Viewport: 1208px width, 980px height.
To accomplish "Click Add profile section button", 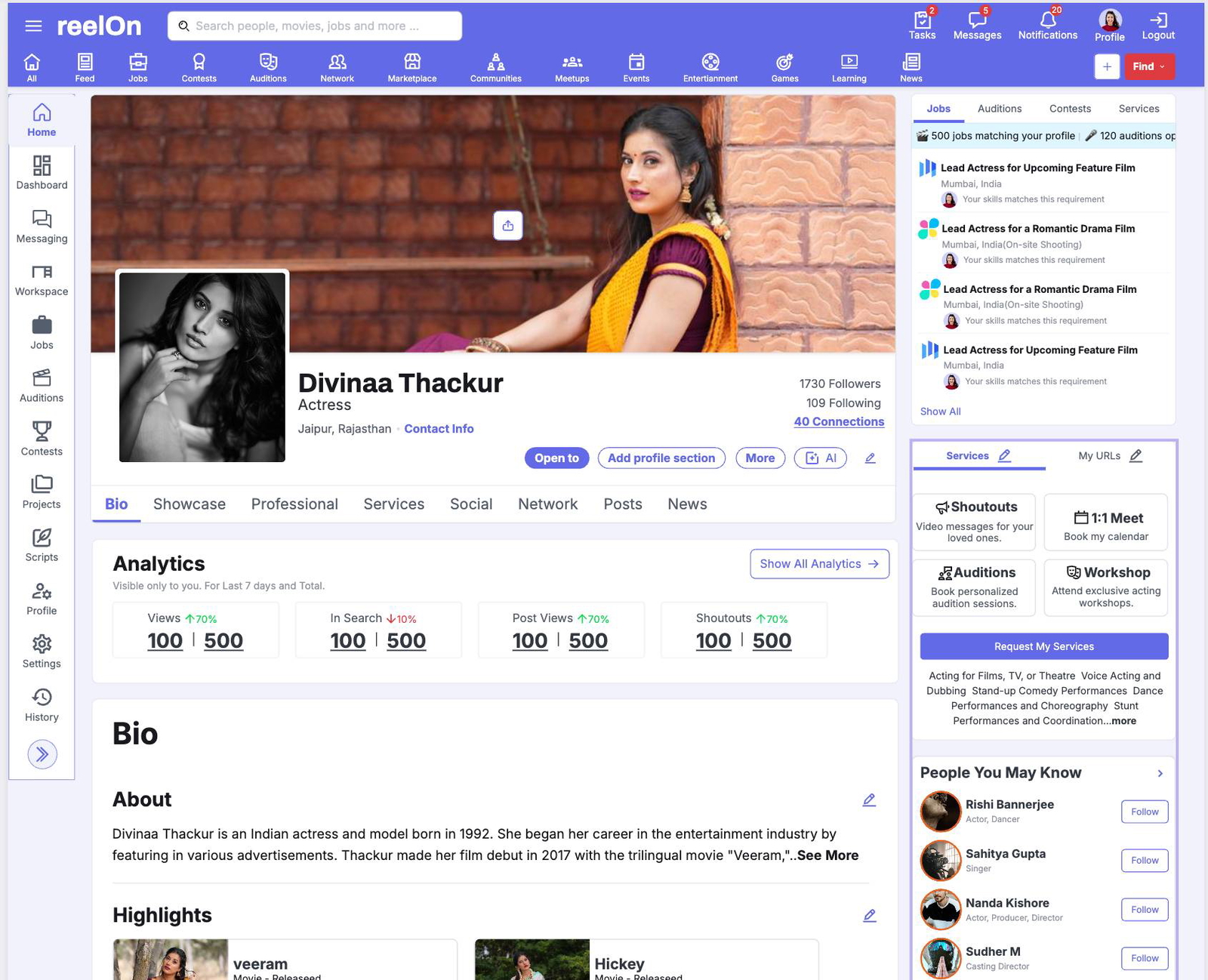I will coord(661,458).
